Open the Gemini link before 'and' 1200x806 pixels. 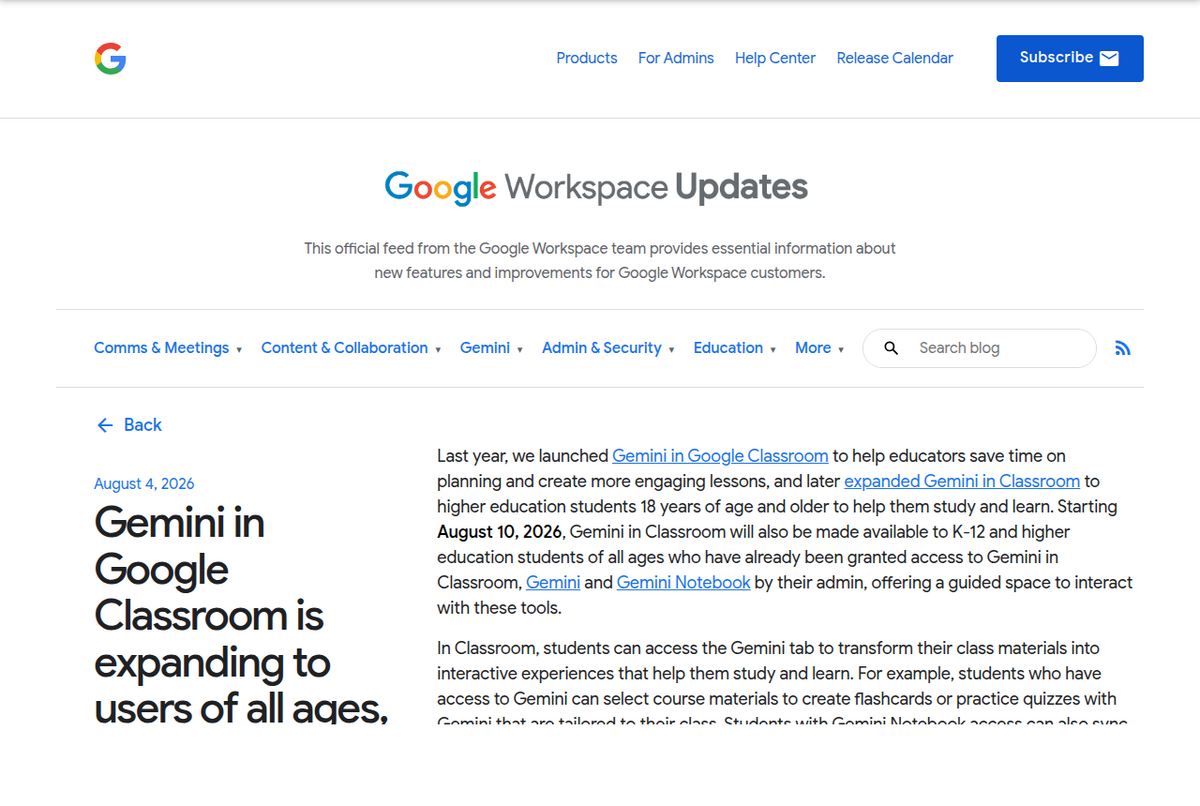pos(553,582)
